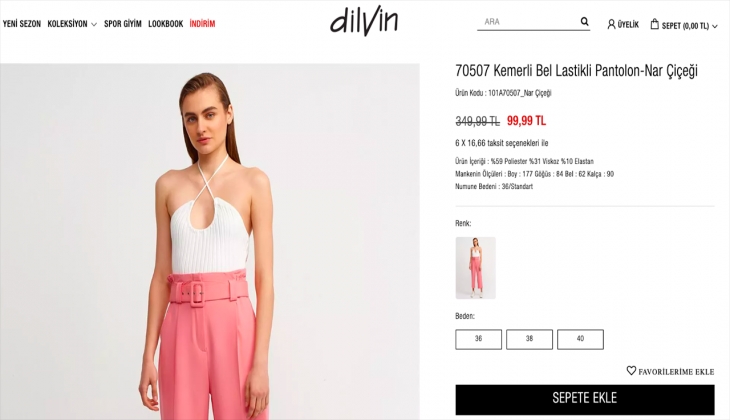Click FAVORİLERİME EKLE link

[676, 372]
